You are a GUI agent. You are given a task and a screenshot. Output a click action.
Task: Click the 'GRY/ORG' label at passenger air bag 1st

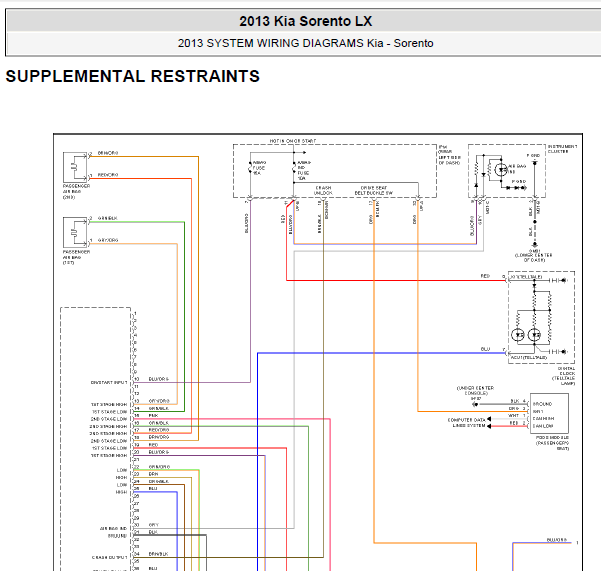(108, 240)
